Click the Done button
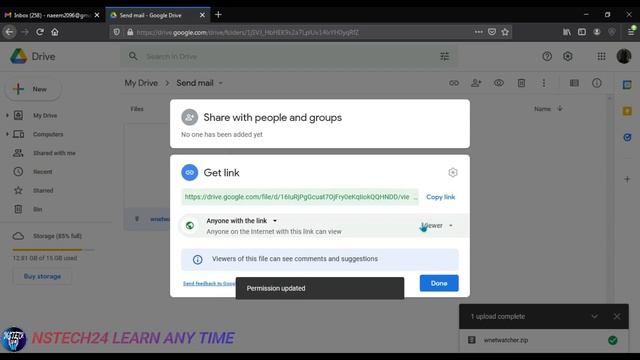This screenshot has width=640, height=360. click(x=439, y=283)
